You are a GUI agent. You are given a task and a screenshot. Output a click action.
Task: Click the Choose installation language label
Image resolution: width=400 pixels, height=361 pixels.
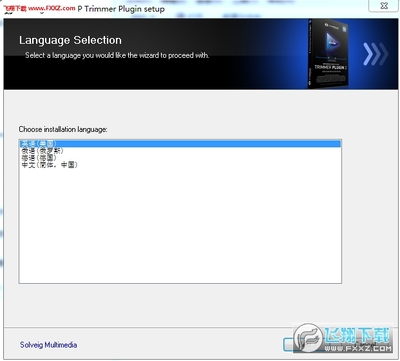click(x=63, y=129)
